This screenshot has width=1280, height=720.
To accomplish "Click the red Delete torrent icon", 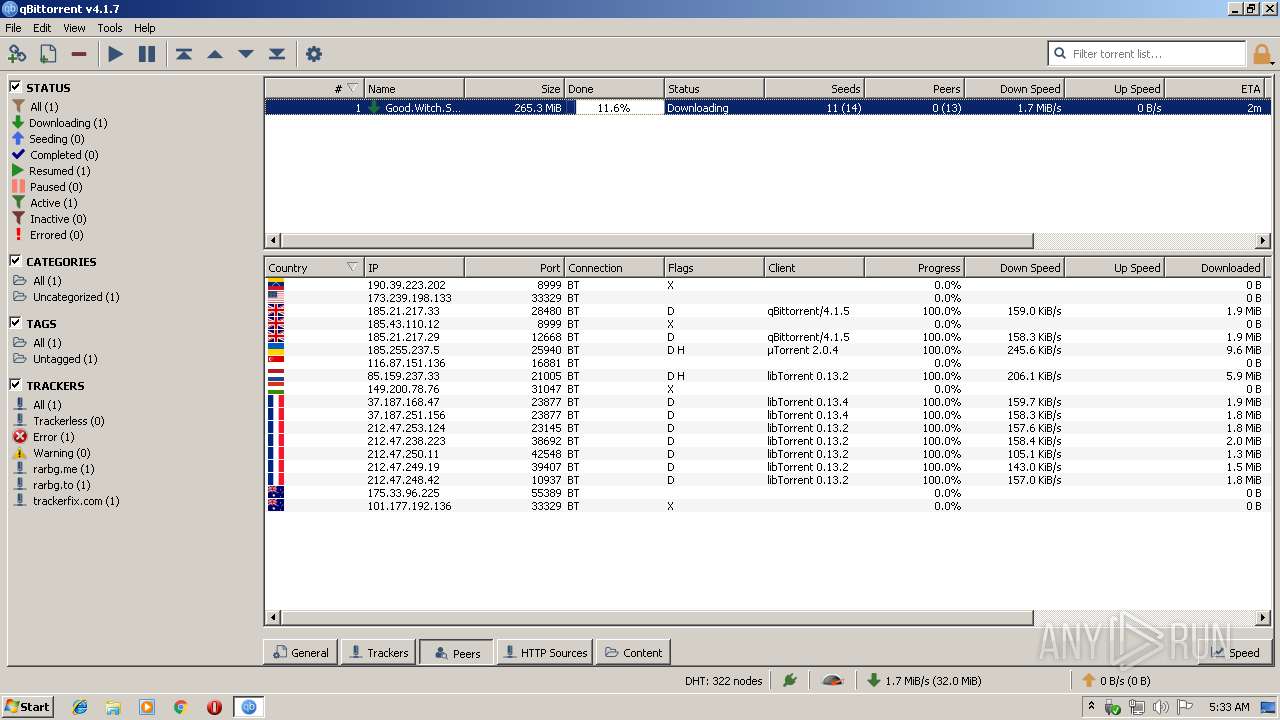I will click(x=79, y=54).
